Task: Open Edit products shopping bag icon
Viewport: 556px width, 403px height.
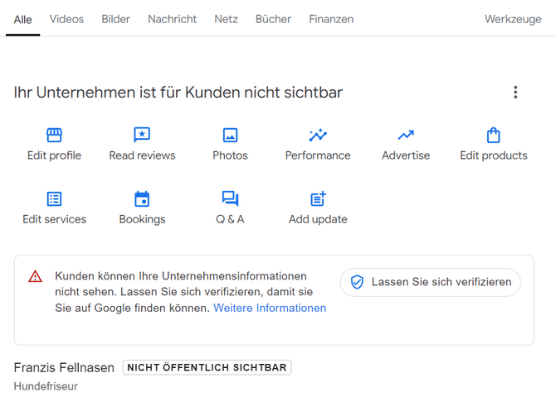Action: (493, 135)
